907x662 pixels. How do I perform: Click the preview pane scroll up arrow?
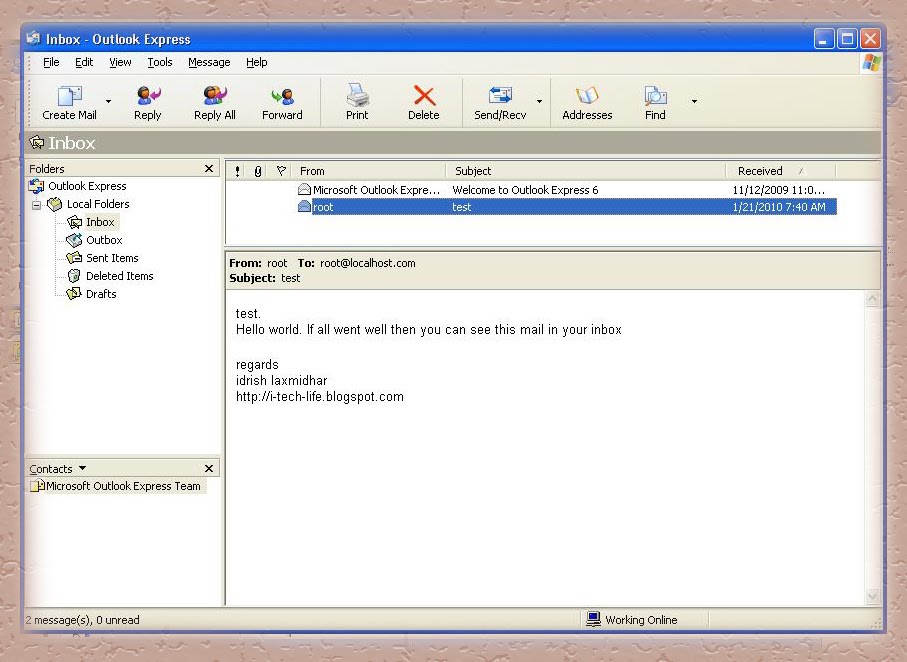click(x=872, y=299)
